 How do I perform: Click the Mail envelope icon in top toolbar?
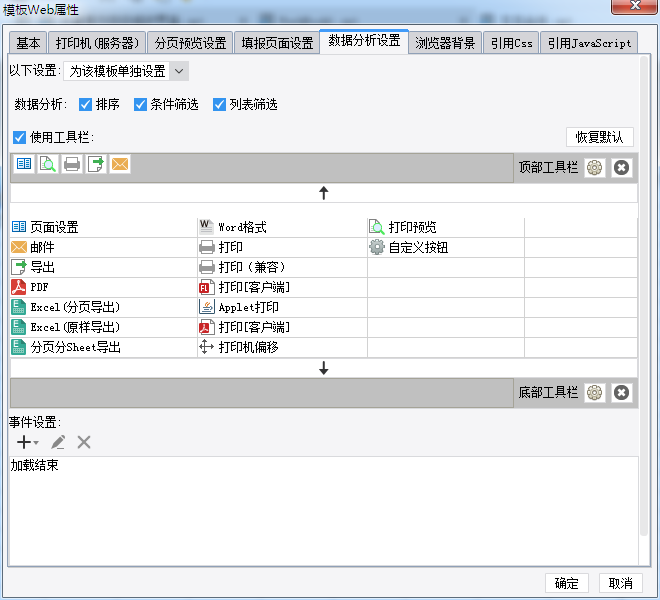(120, 164)
